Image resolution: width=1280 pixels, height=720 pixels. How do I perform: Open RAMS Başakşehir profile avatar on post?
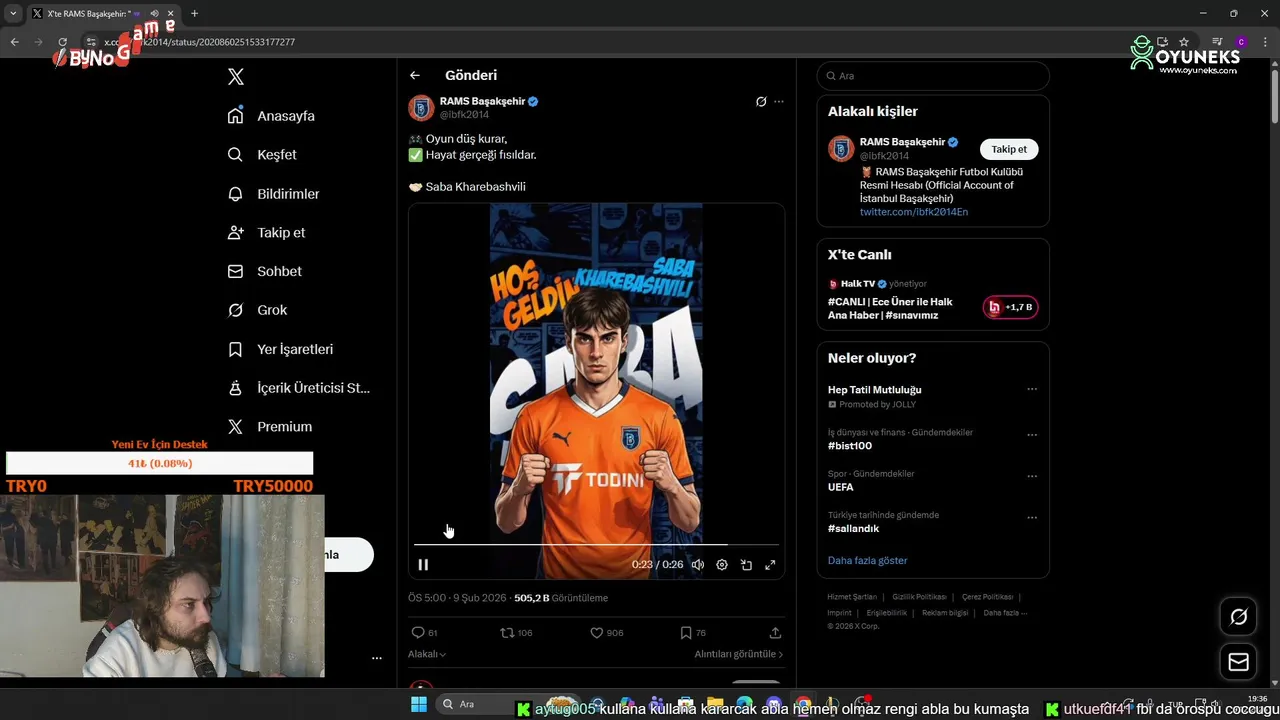pos(421,108)
